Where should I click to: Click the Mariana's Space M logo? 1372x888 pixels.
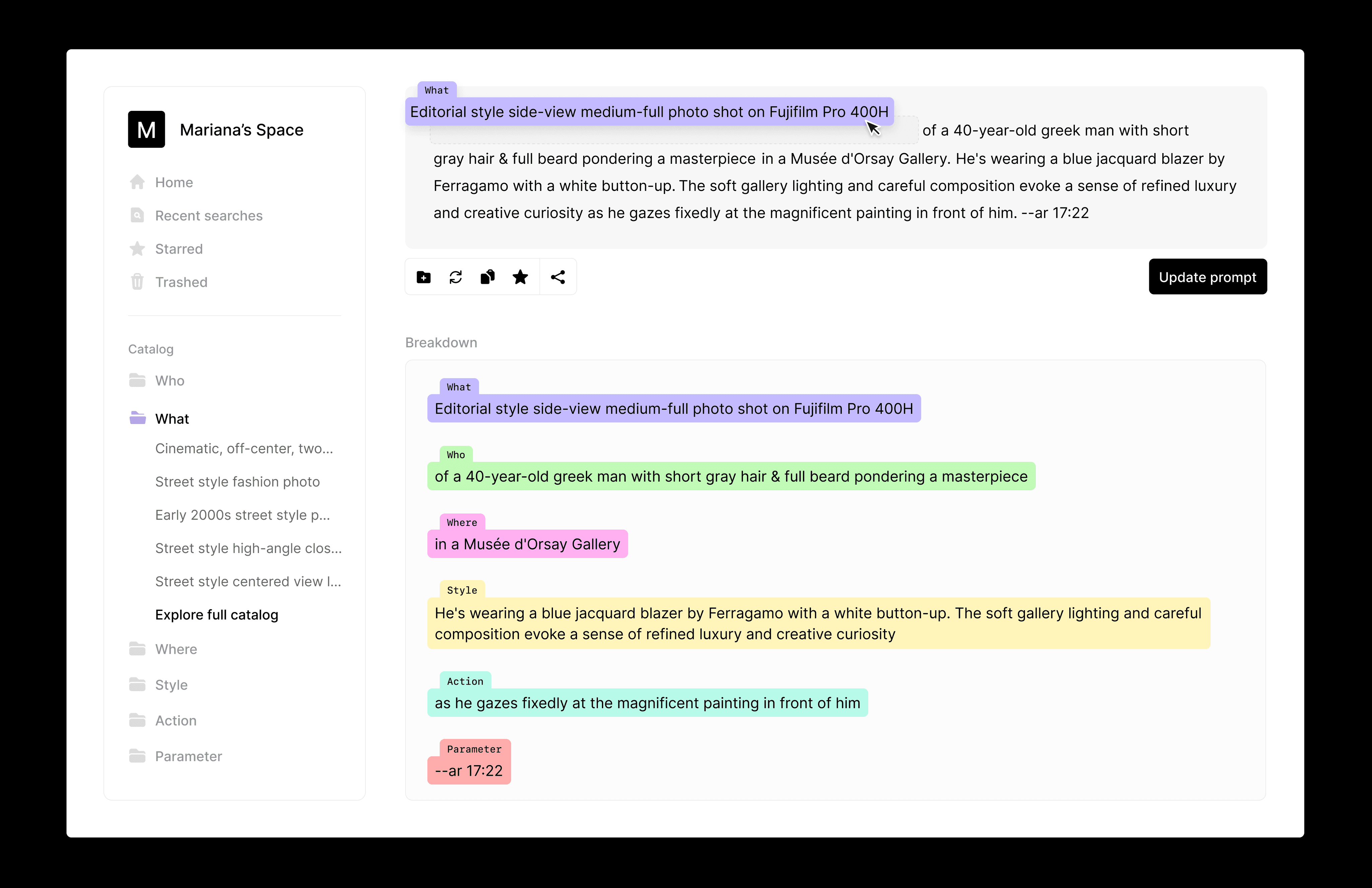pos(146,130)
